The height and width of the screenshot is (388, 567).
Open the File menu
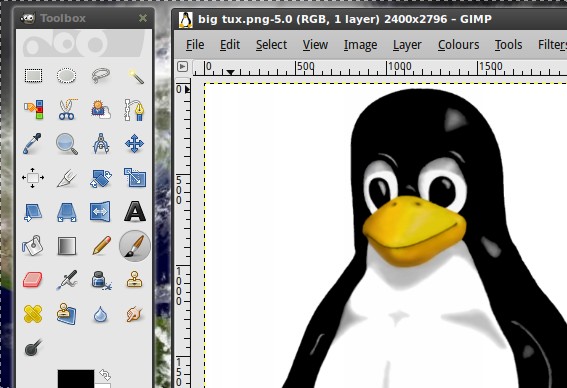(195, 45)
